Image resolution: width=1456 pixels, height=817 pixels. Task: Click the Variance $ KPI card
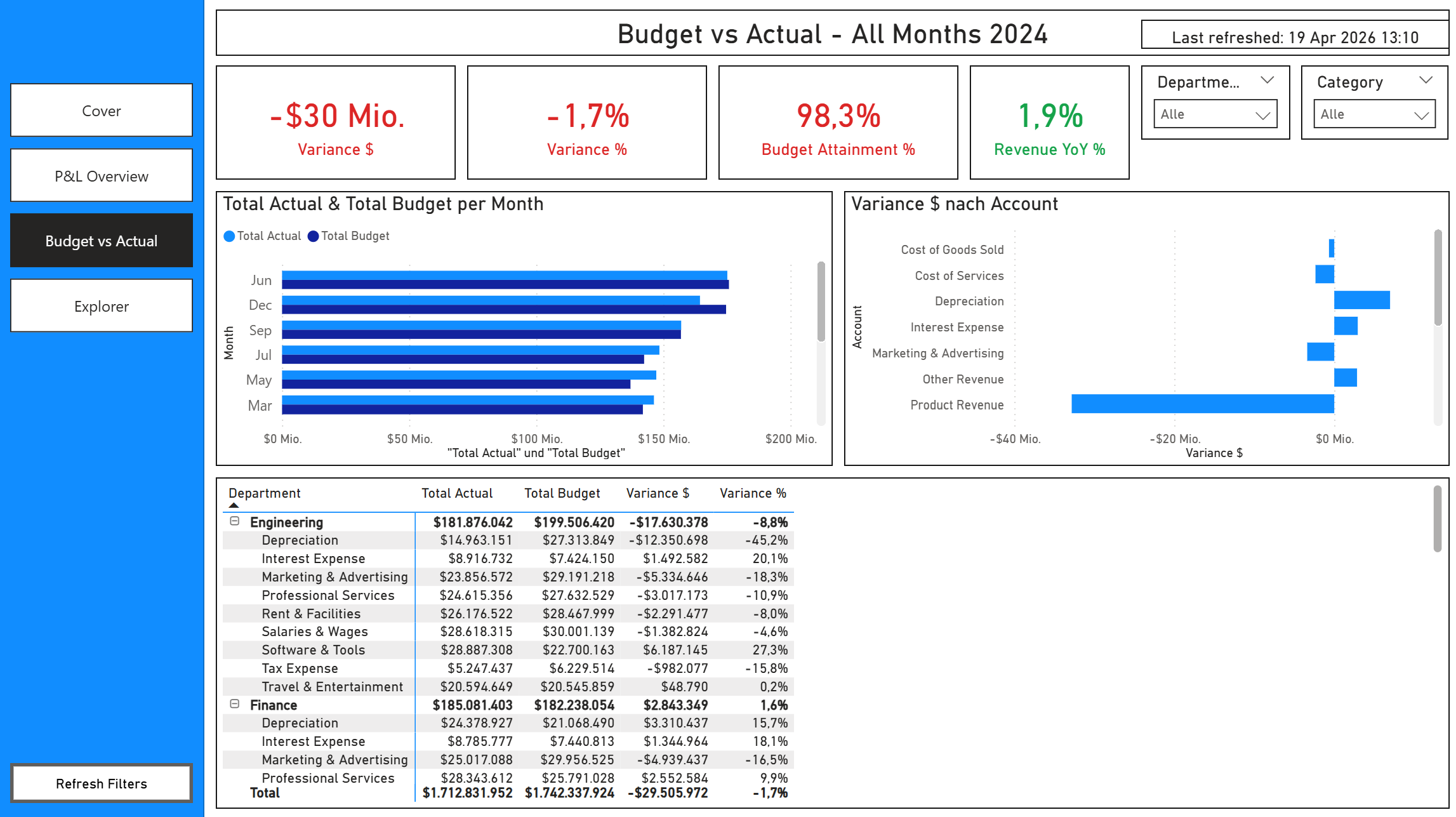tap(335, 123)
